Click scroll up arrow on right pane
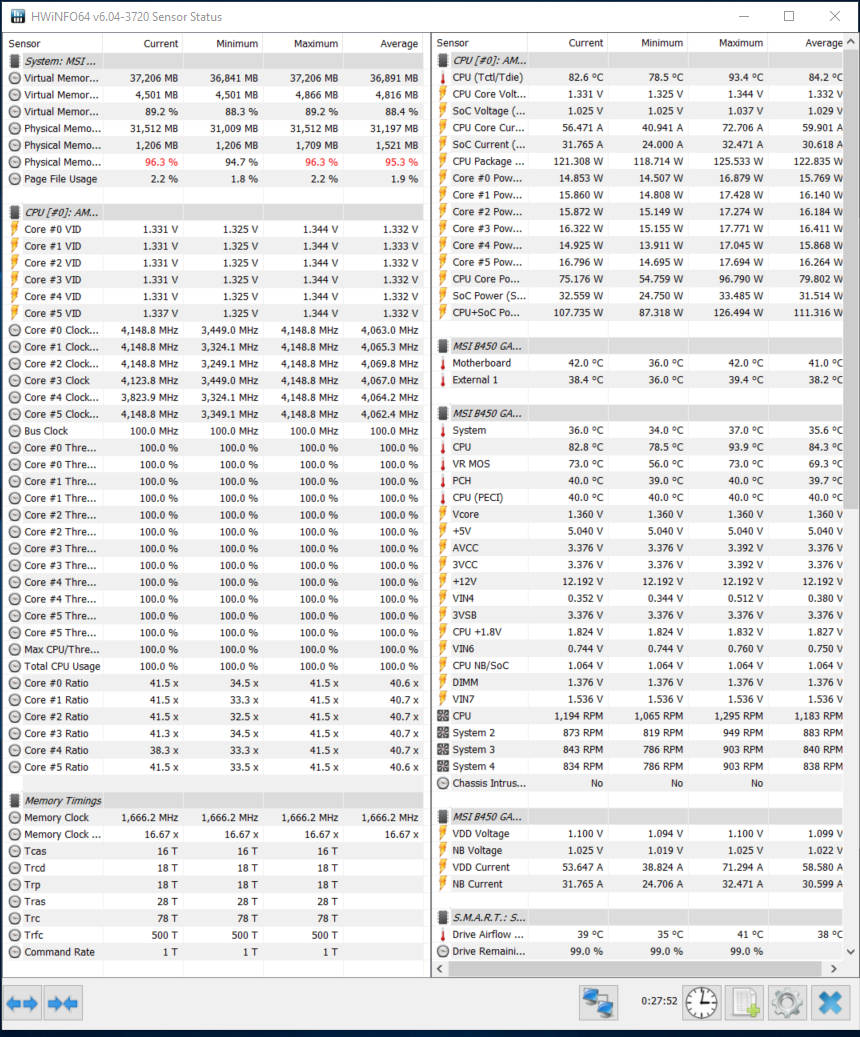Image resolution: width=860 pixels, height=1037 pixels. (851, 42)
